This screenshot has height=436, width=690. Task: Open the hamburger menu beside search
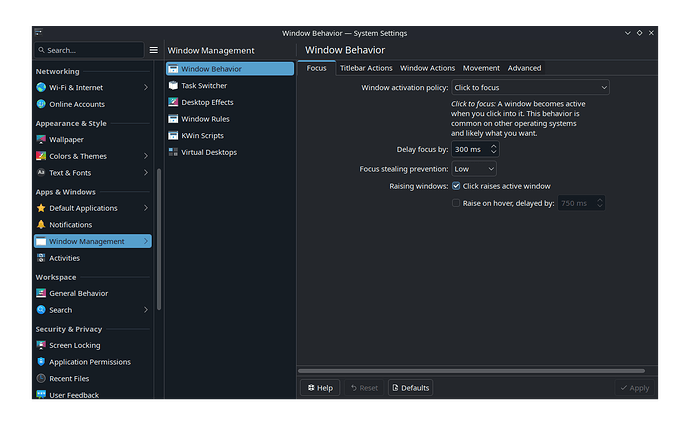point(153,50)
